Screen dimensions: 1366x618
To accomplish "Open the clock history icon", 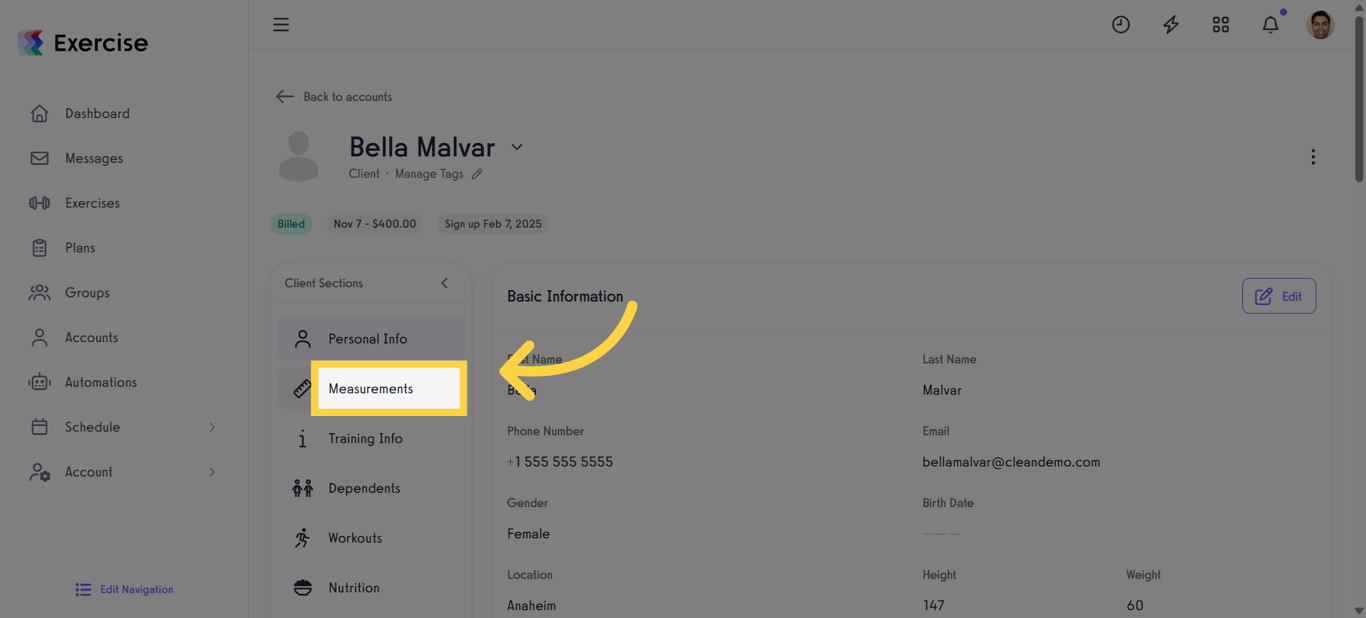I will tap(1121, 25).
